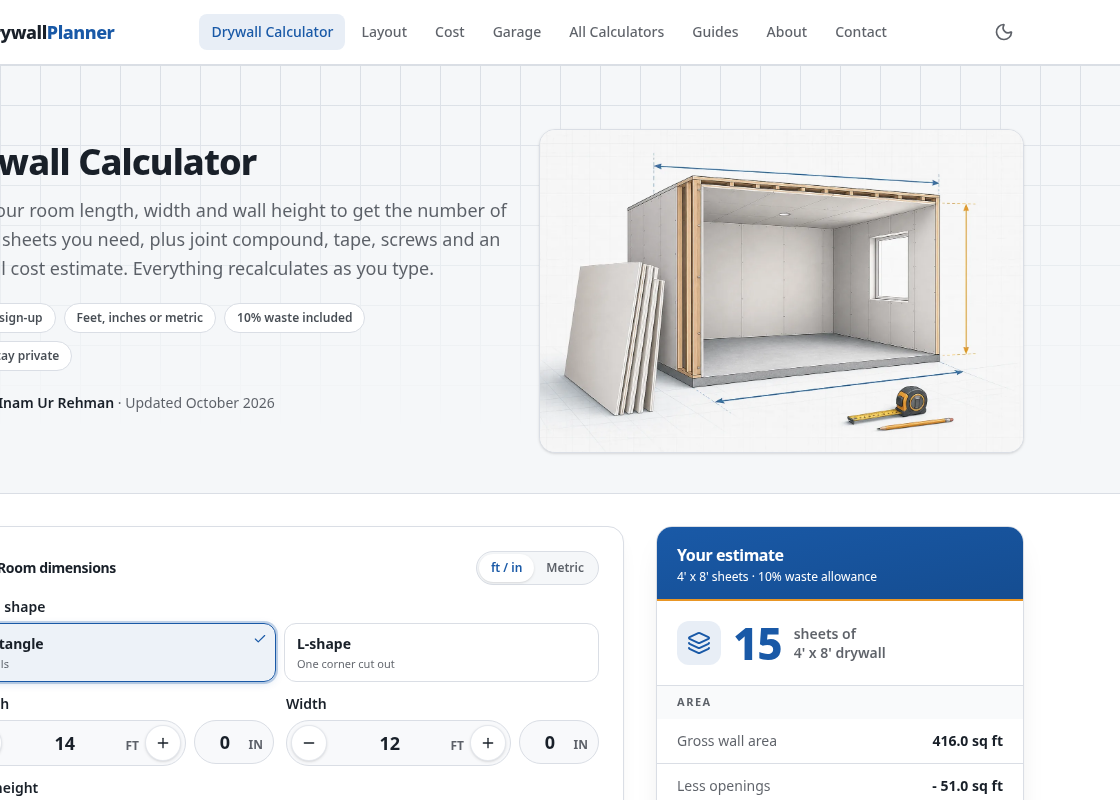Click the '- 51.0 sq ft' openings value
The height and width of the screenshot is (800, 1120).
(x=967, y=786)
